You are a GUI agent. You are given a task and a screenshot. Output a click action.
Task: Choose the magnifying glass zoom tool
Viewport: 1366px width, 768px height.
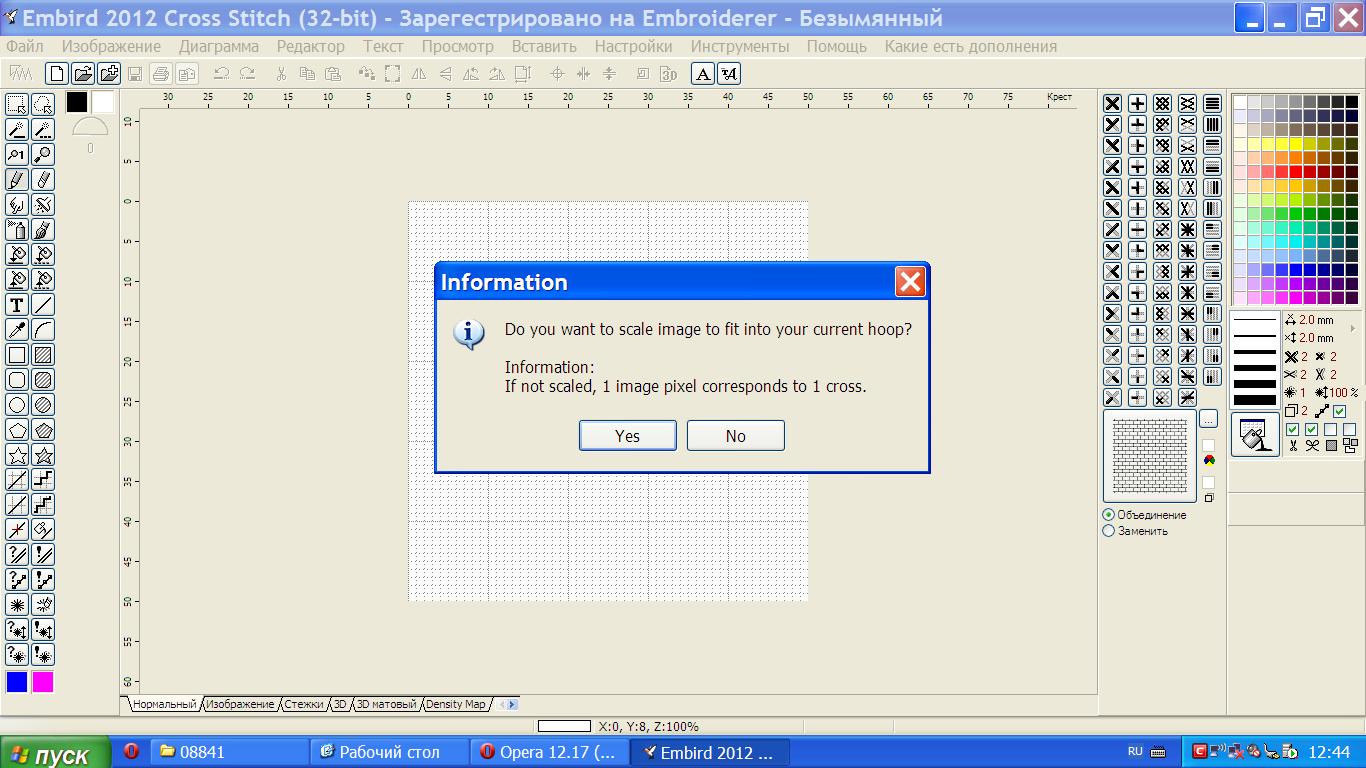pyautogui.click(x=43, y=155)
